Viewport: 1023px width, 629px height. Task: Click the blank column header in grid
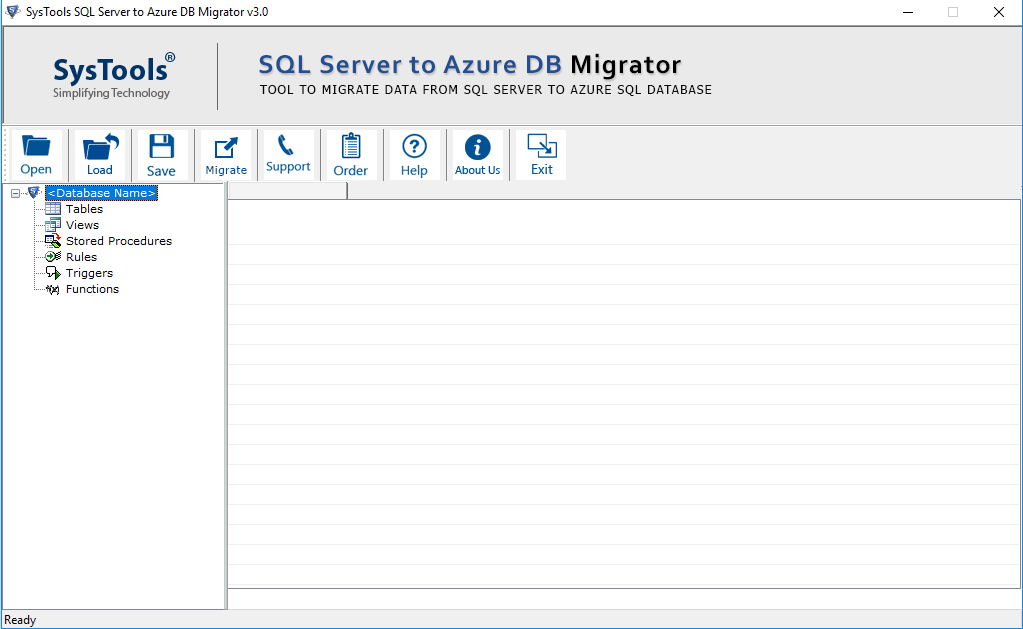tap(288, 191)
